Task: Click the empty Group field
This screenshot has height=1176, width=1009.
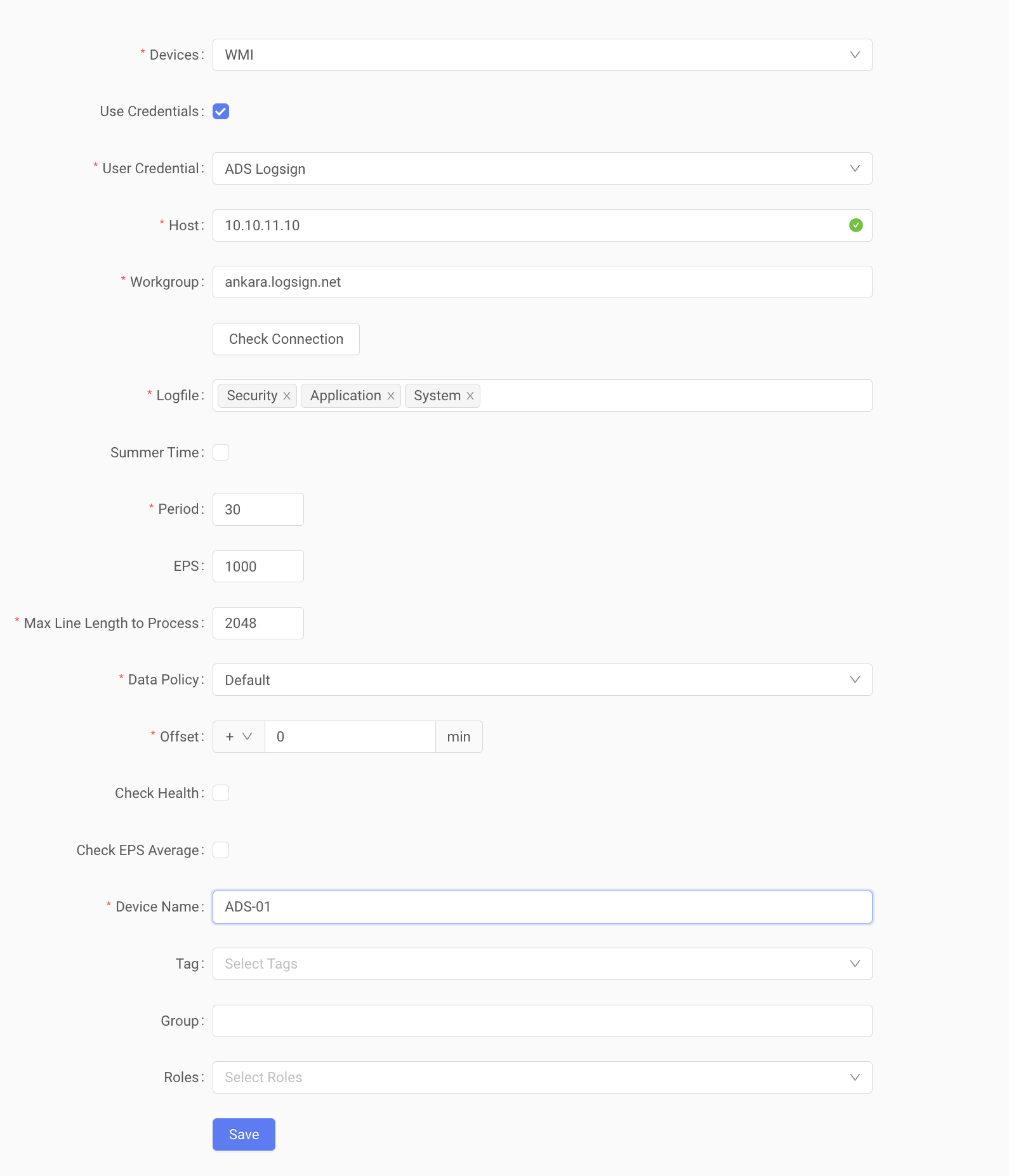Action: tap(542, 1021)
